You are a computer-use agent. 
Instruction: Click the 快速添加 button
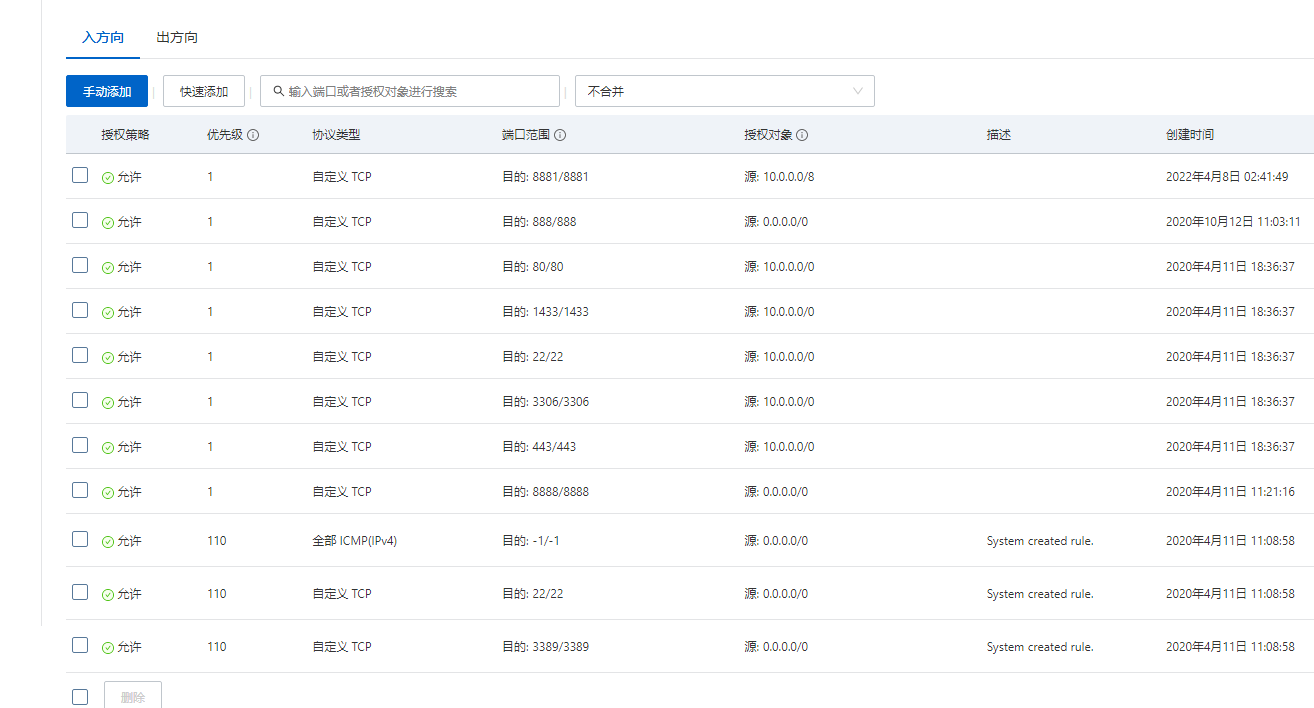pyautogui.click(x=203, y=90)
